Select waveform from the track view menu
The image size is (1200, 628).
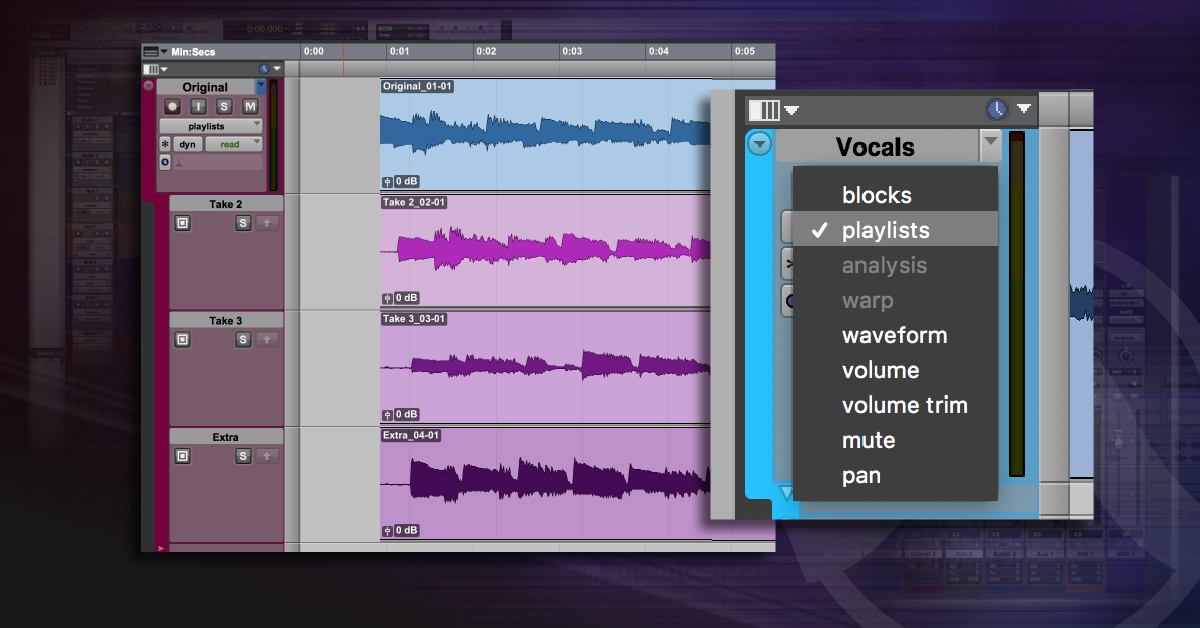[x=894, y=335]
